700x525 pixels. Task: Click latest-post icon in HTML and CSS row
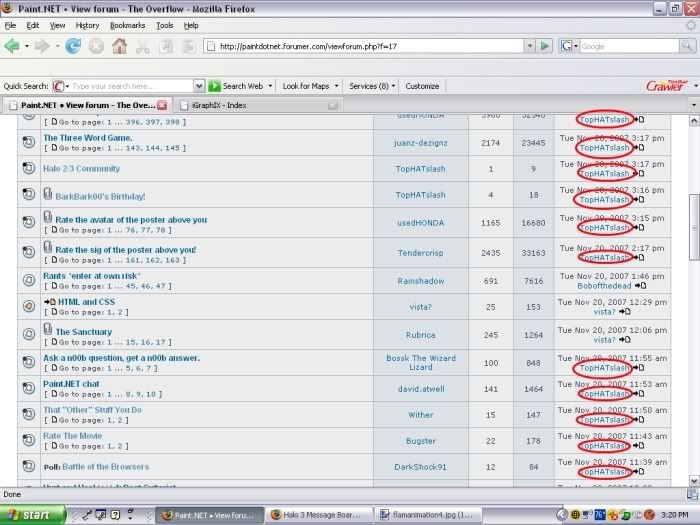[x=625, y=312]
